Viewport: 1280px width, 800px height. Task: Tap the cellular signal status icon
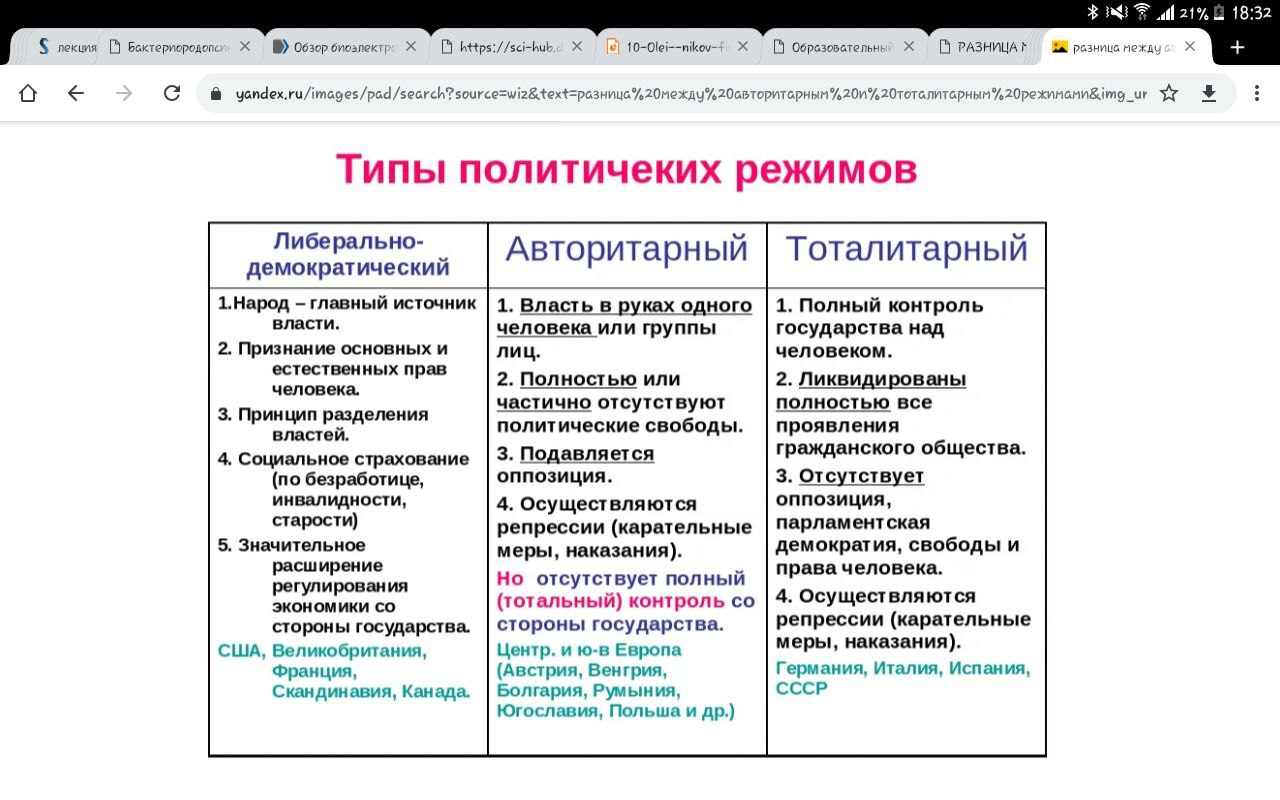click(1166, 13)
